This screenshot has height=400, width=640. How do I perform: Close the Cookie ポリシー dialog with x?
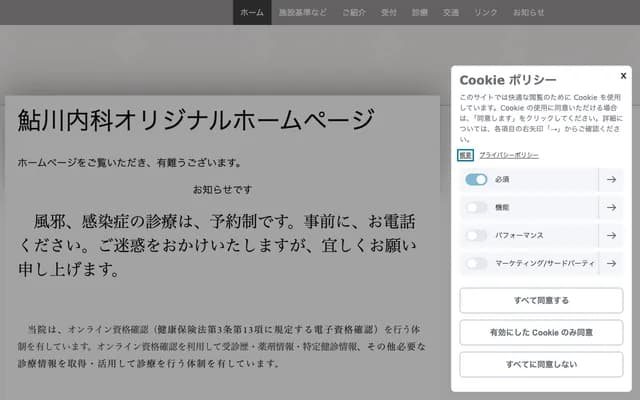click(x=623, y=75)
